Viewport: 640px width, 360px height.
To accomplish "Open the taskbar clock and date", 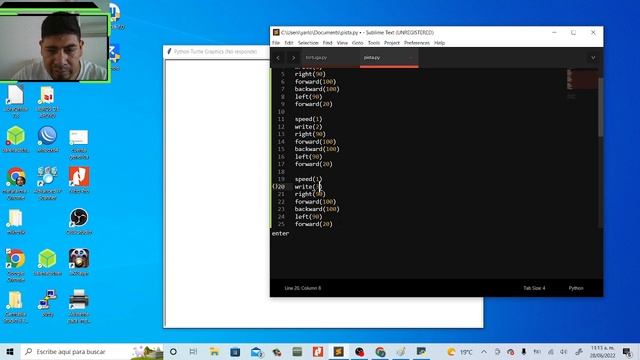I will [x=602, y=352].
